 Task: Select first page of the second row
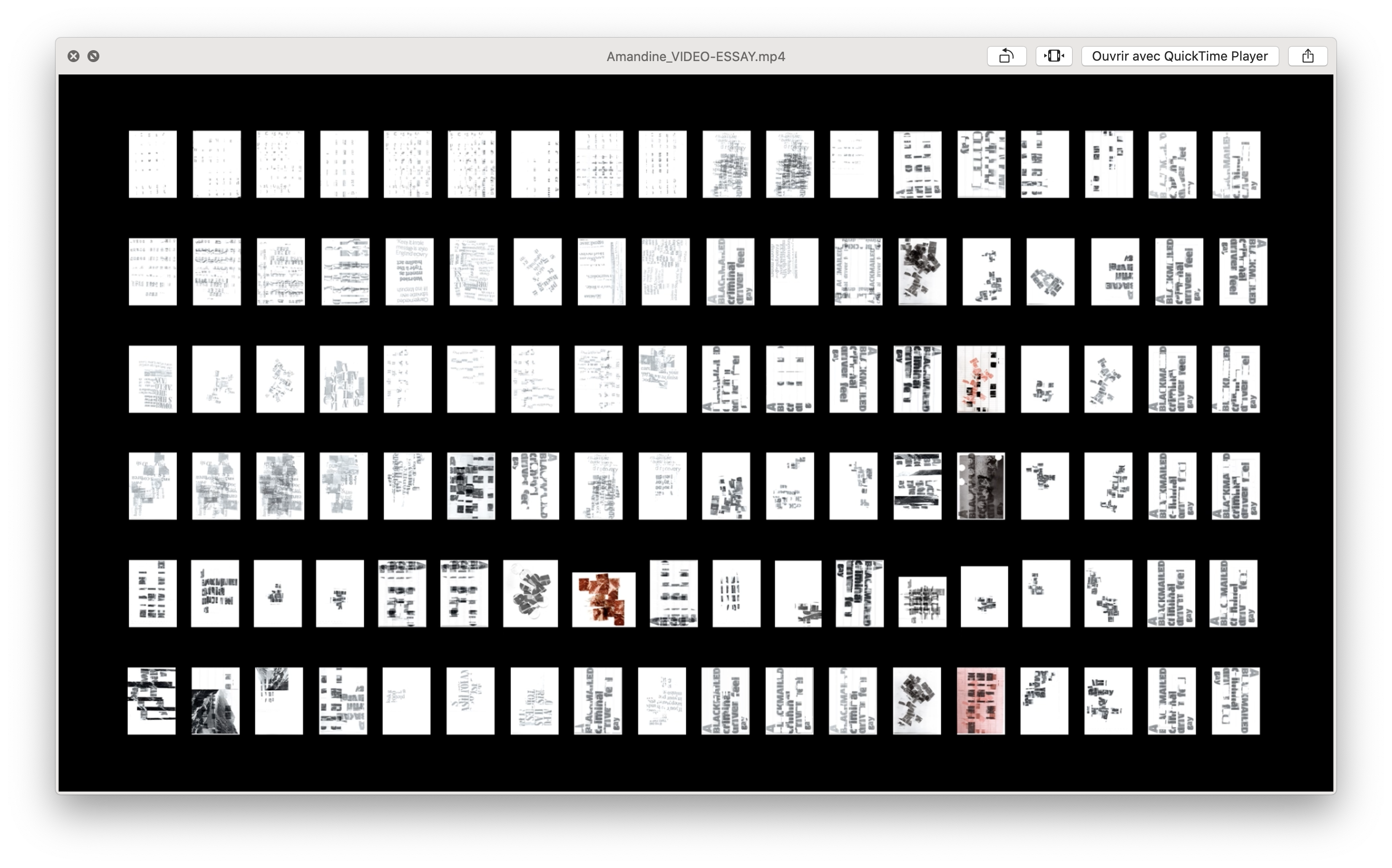153,272
